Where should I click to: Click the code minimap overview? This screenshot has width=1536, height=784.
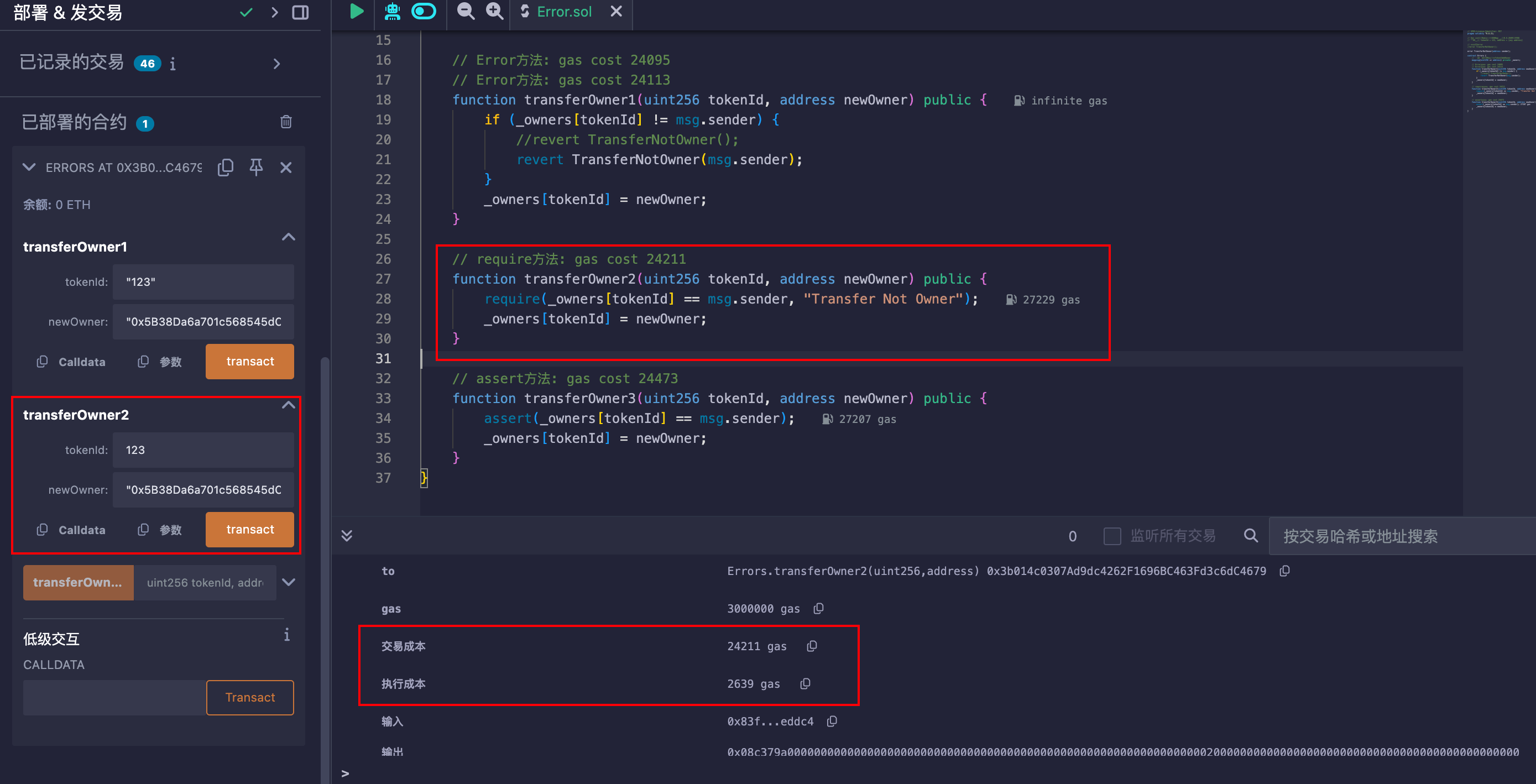coord(1499,70)
